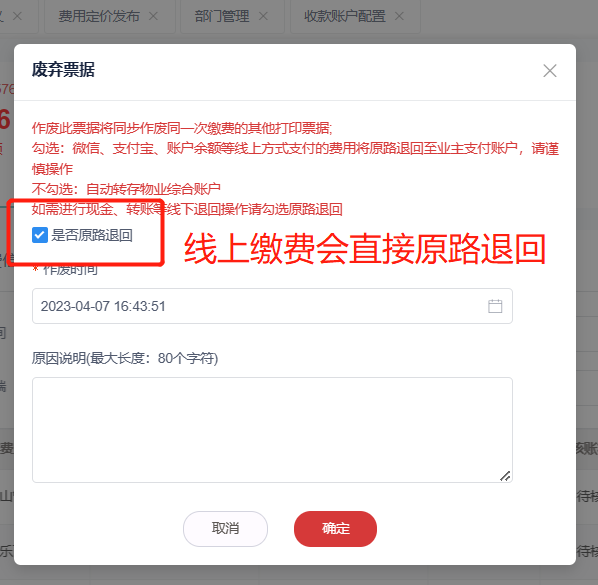The height and width of the screenshot is (585, 598).
Task: Close the 收款账户配置 tab via its x
Action: click(399, 16)
